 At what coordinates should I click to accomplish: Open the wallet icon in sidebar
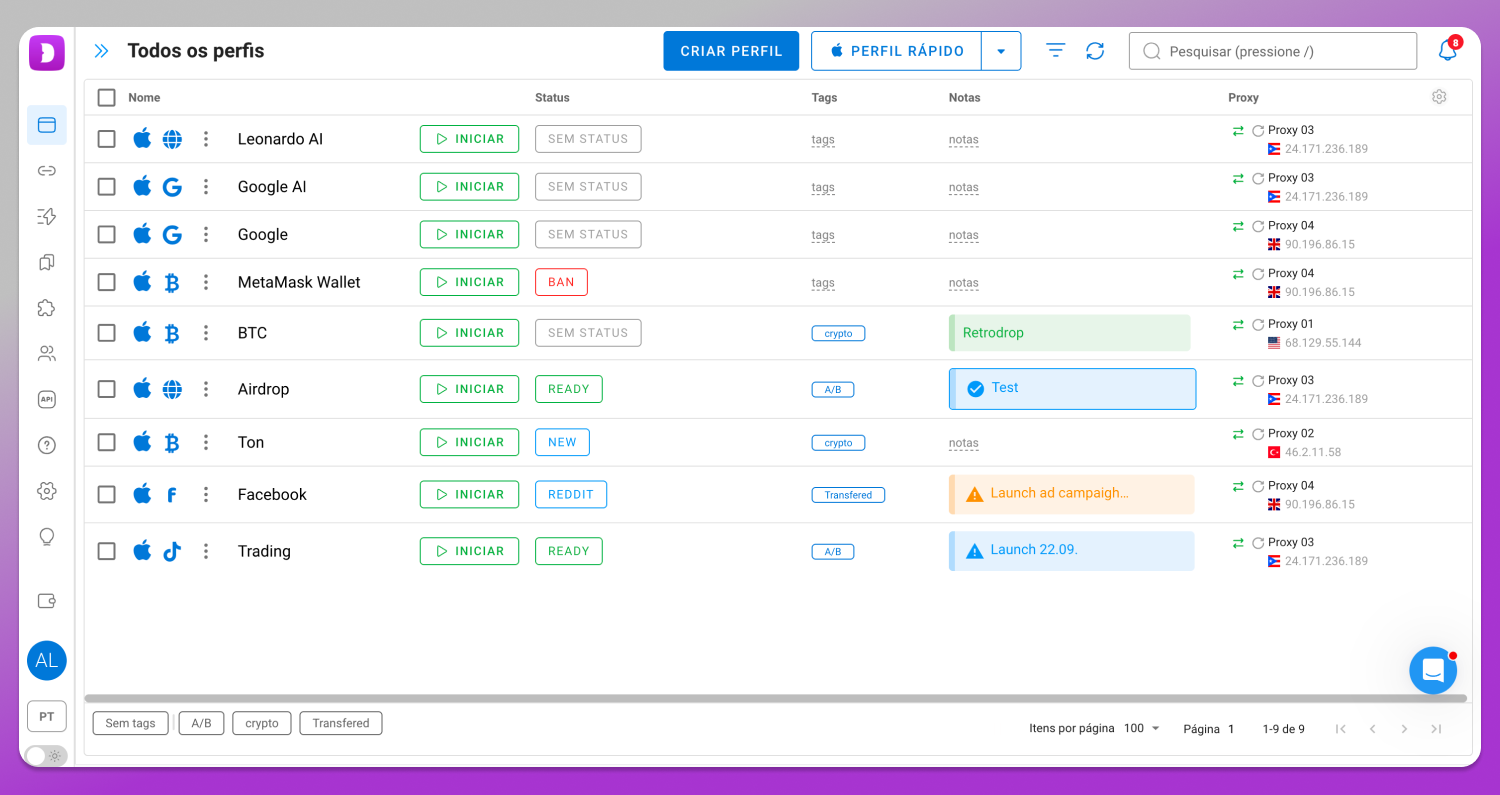click(46, 601)
